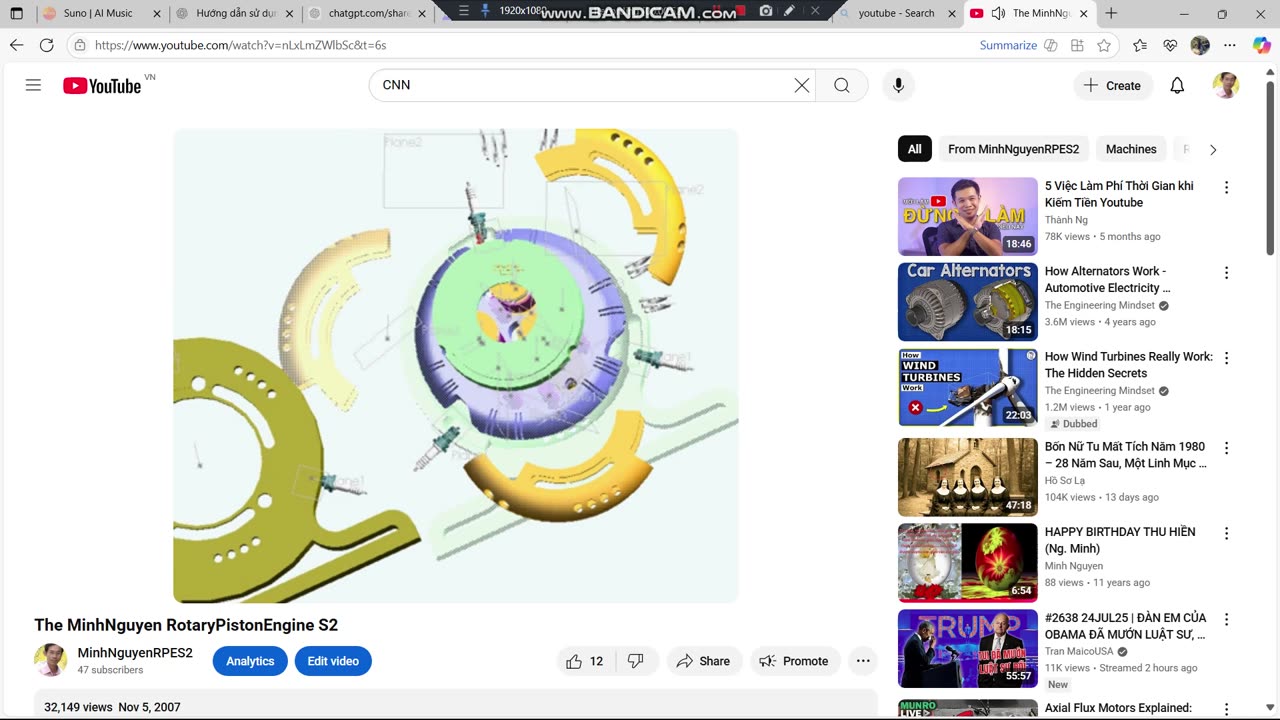Open the MinhNguyenRPES2 channel name link
This screenshot has width=1280, height=720.
click(135, 653)
